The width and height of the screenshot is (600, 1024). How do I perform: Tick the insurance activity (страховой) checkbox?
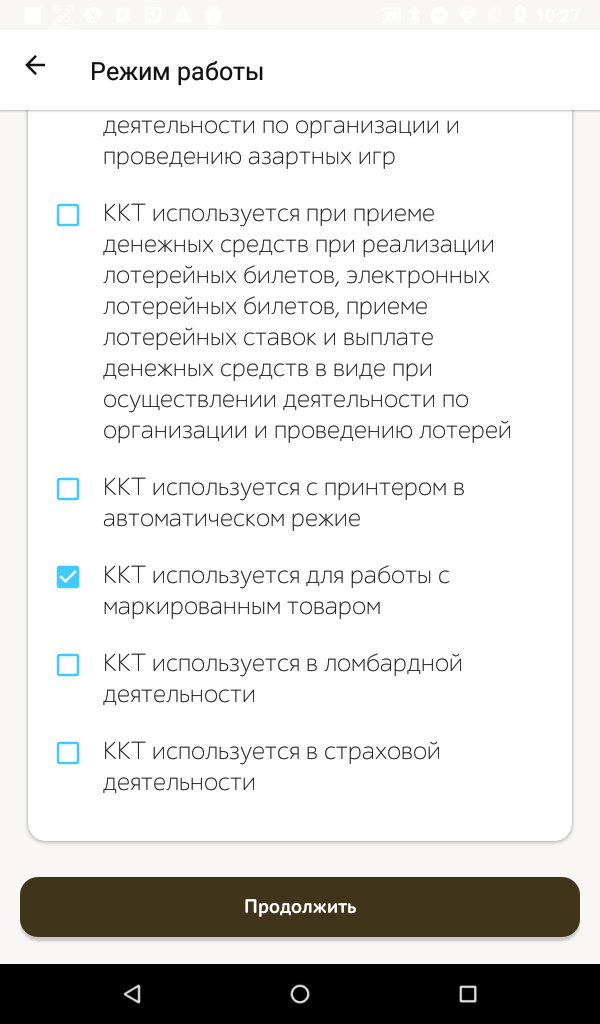point(68,753)
